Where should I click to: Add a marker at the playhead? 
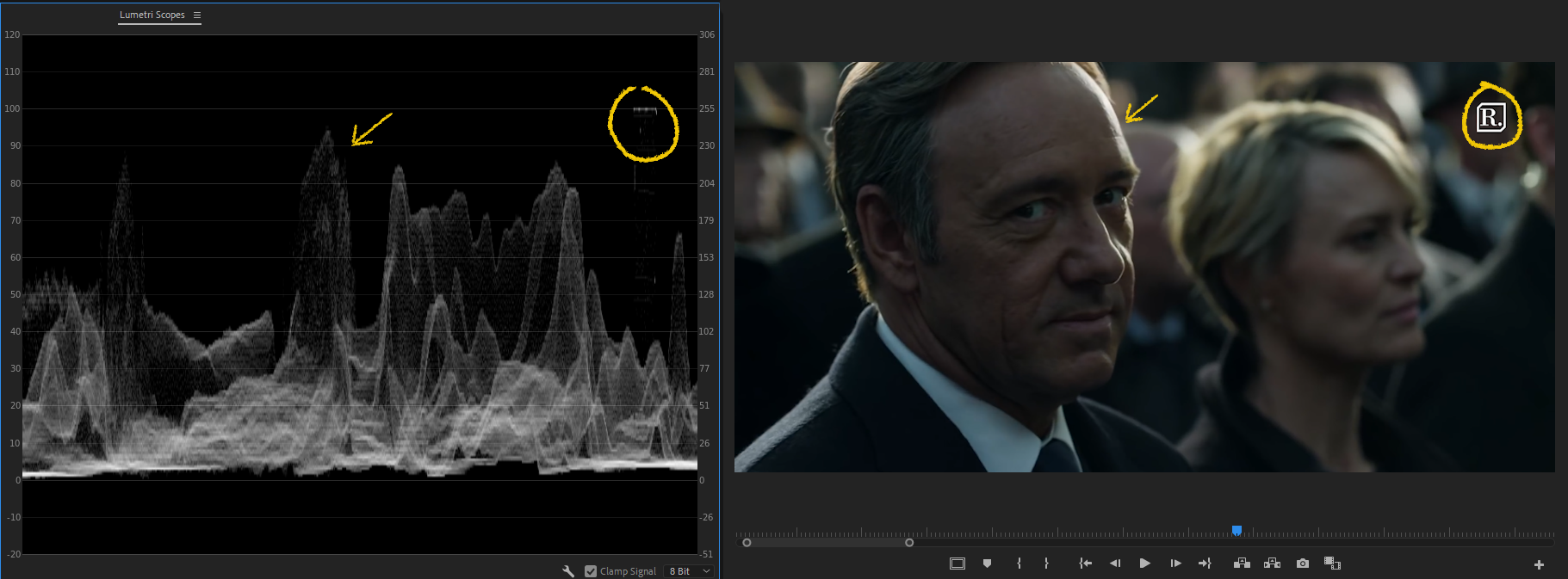988,564
